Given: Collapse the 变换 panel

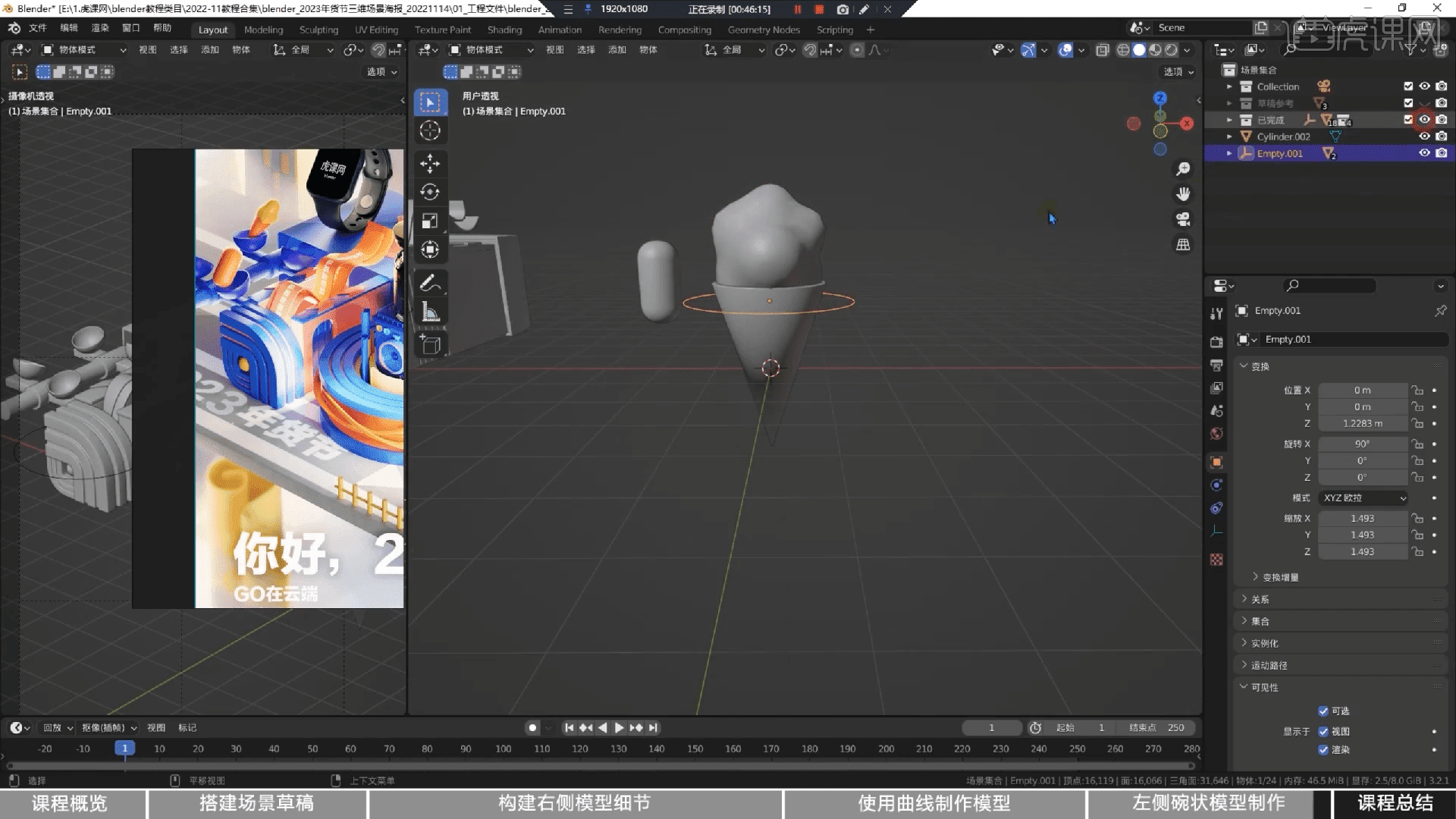Looking at the screenshot, I should (x=1259, y=367).
